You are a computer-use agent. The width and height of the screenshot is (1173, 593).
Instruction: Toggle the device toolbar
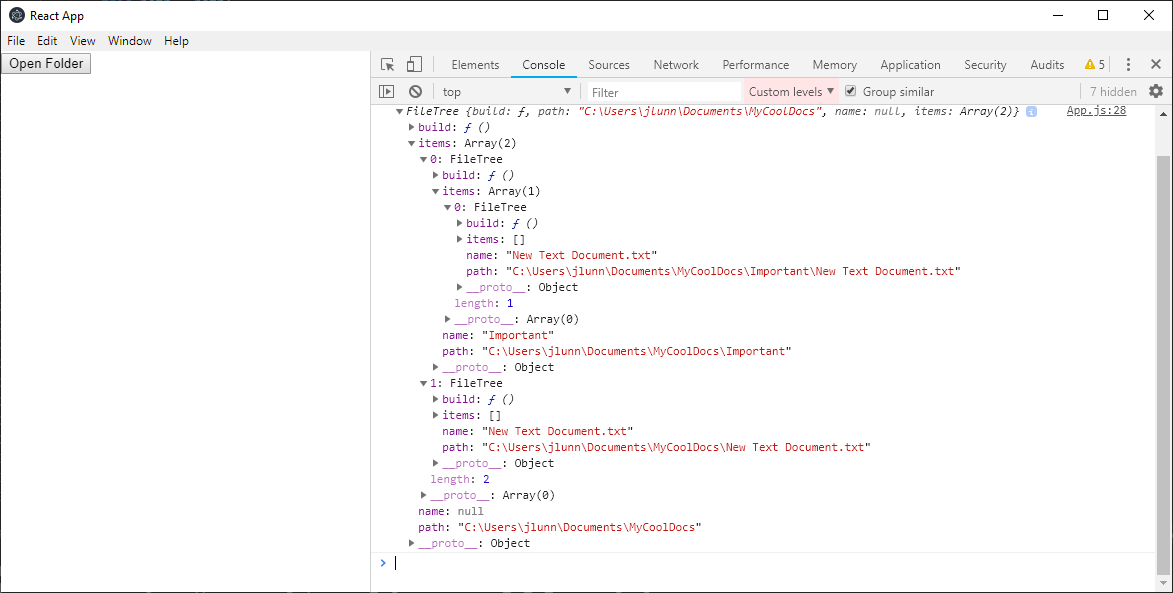coord(414,63)
